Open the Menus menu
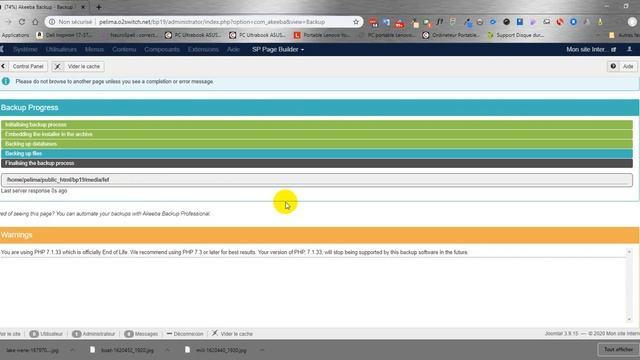Viewport: 640px width, 360px height. tap(94, 49)
